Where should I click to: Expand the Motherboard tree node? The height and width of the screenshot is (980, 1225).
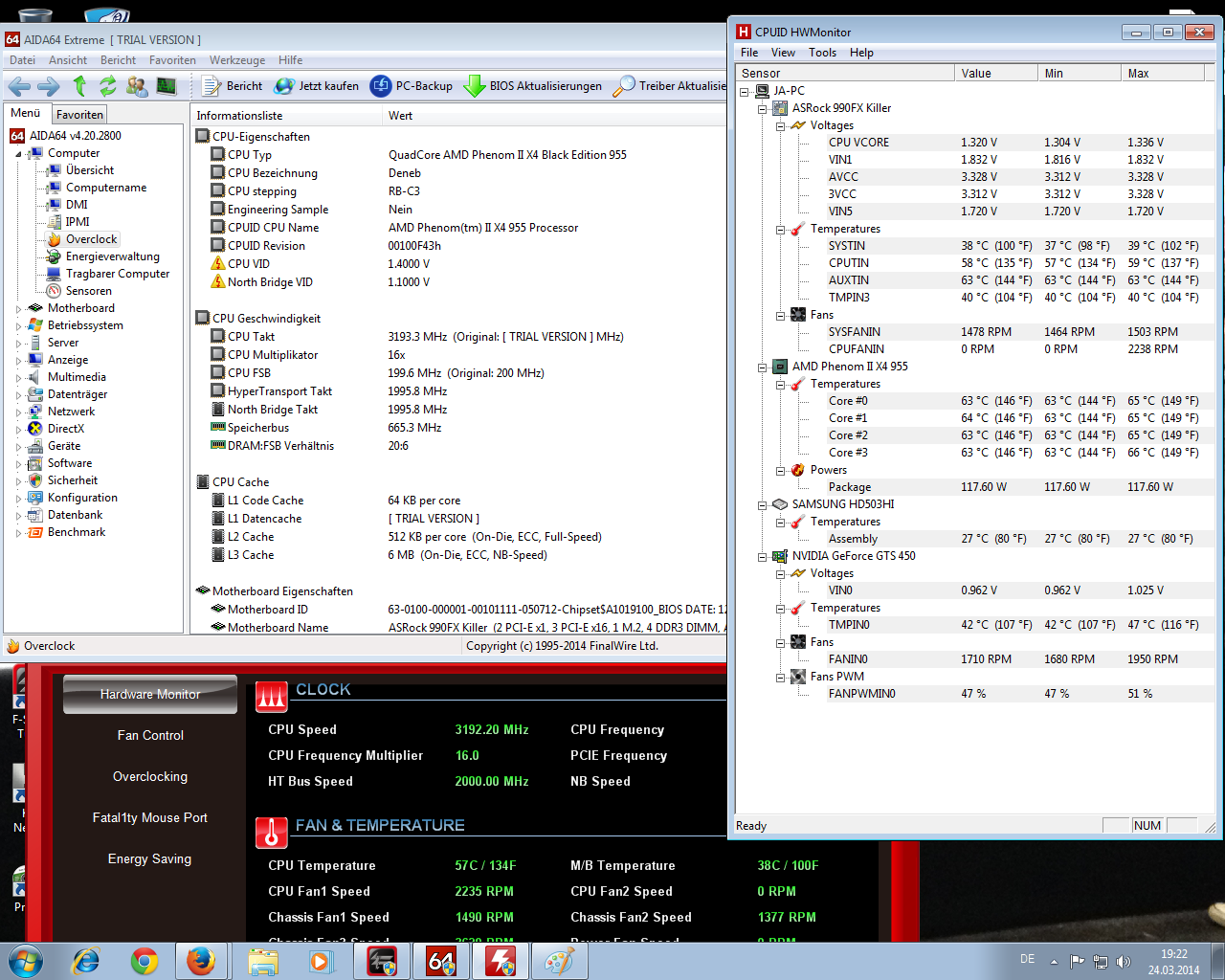18,308
